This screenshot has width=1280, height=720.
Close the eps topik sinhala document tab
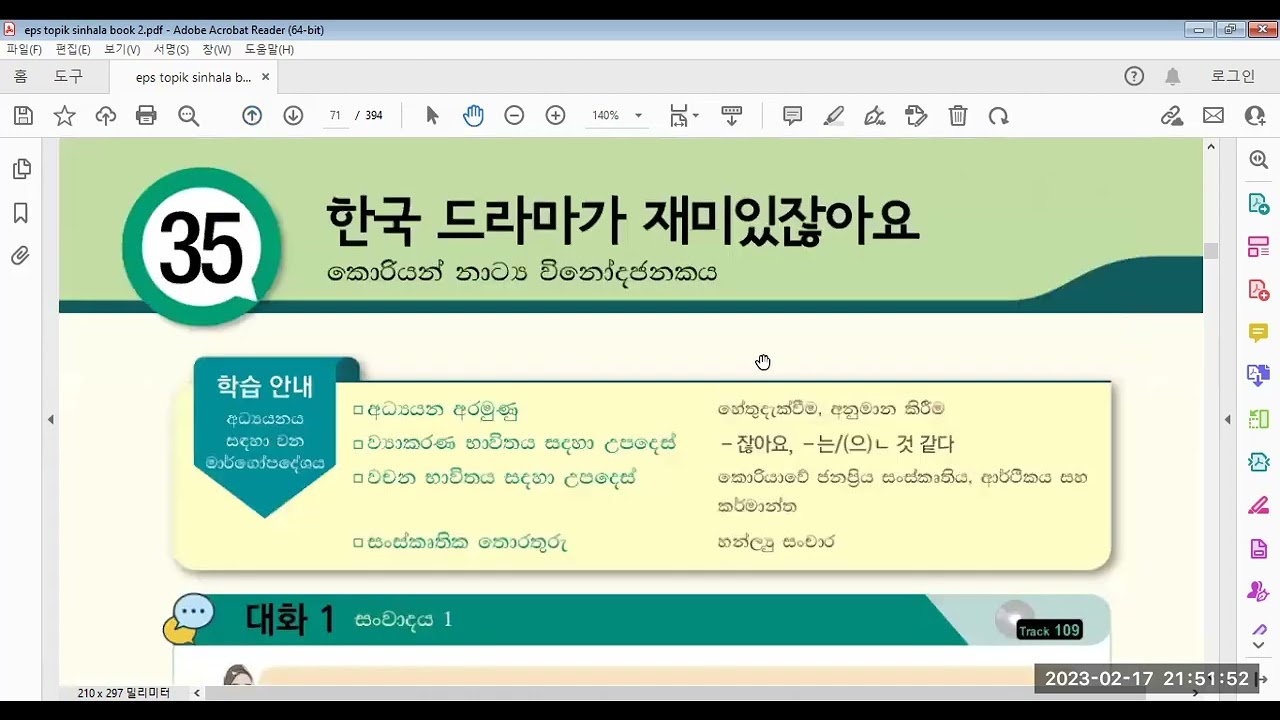point(265,77)
